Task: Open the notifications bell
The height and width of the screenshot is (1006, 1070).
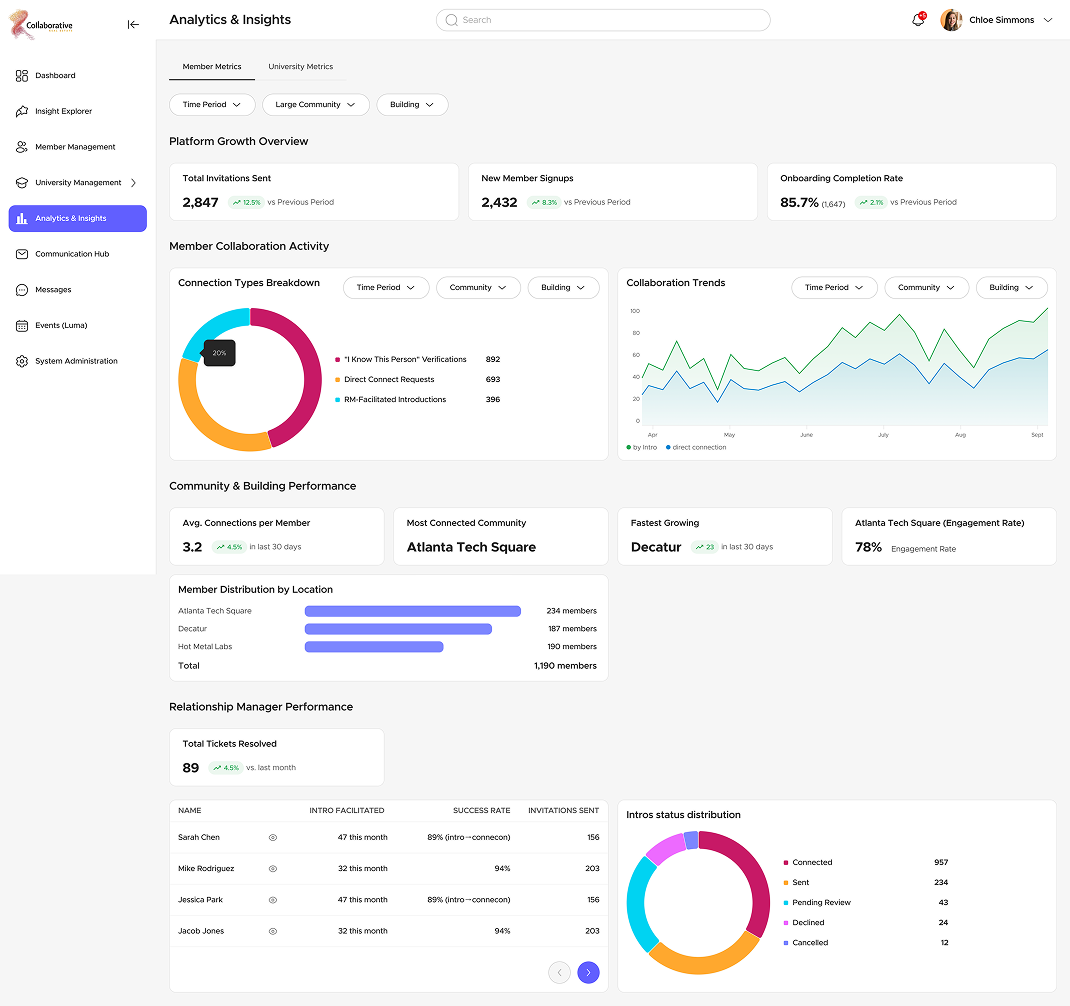Action: 919,20
